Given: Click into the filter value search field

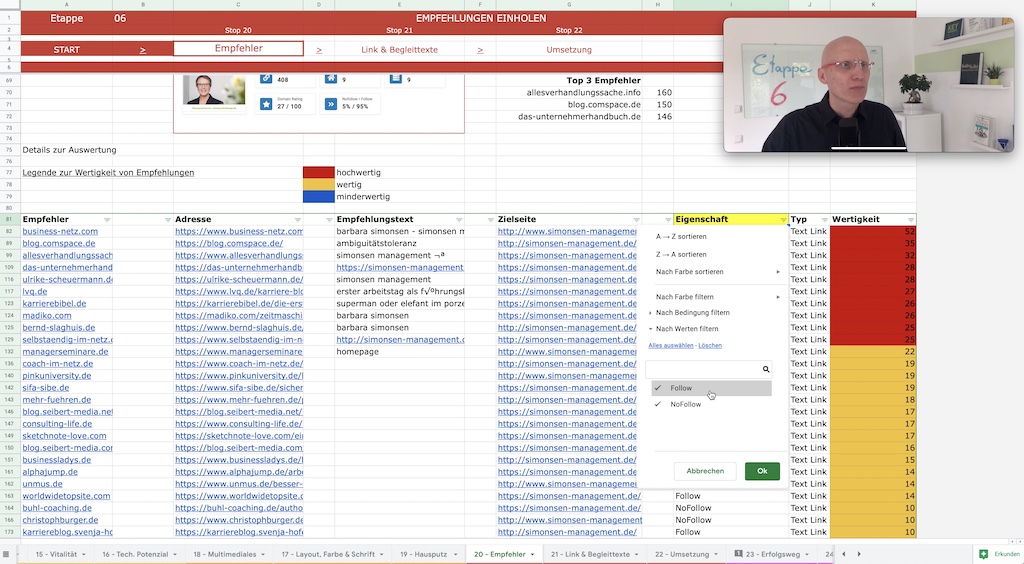Looking at the screenshot, I should point(703,369).
